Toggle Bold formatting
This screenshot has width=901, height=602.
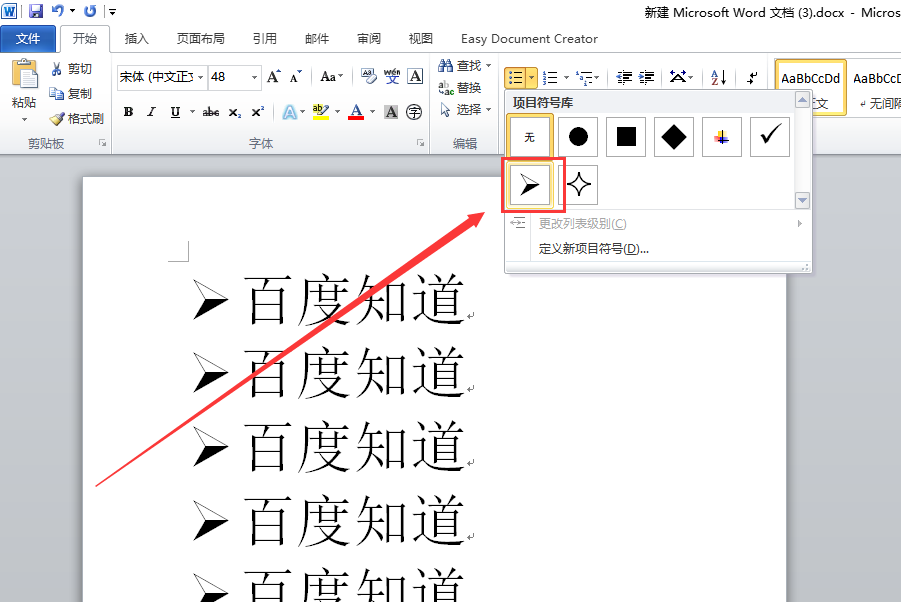click(129, 112)
